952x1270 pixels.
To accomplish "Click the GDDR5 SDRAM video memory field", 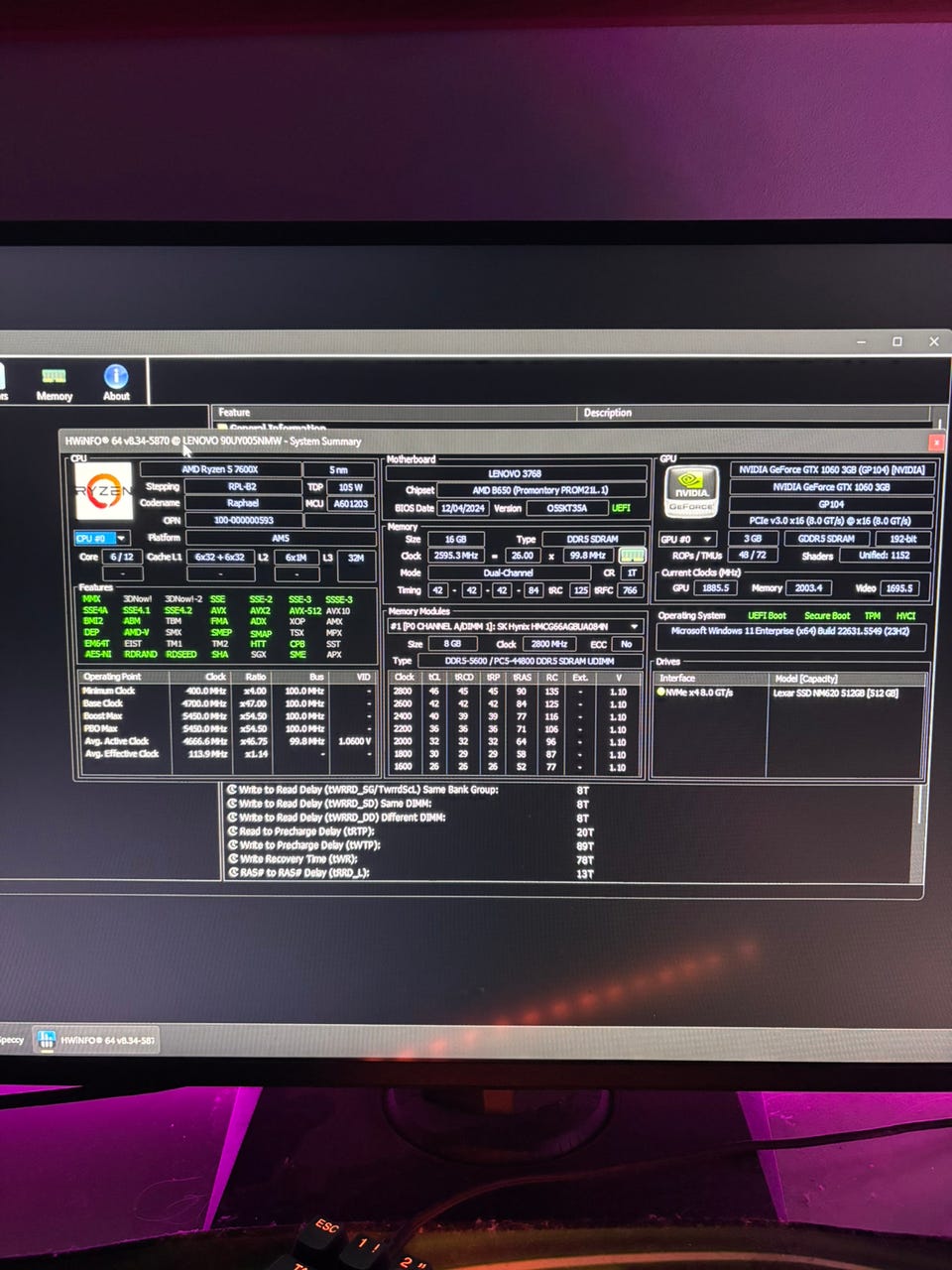I will pyautogui.click(x=826, y=539).
